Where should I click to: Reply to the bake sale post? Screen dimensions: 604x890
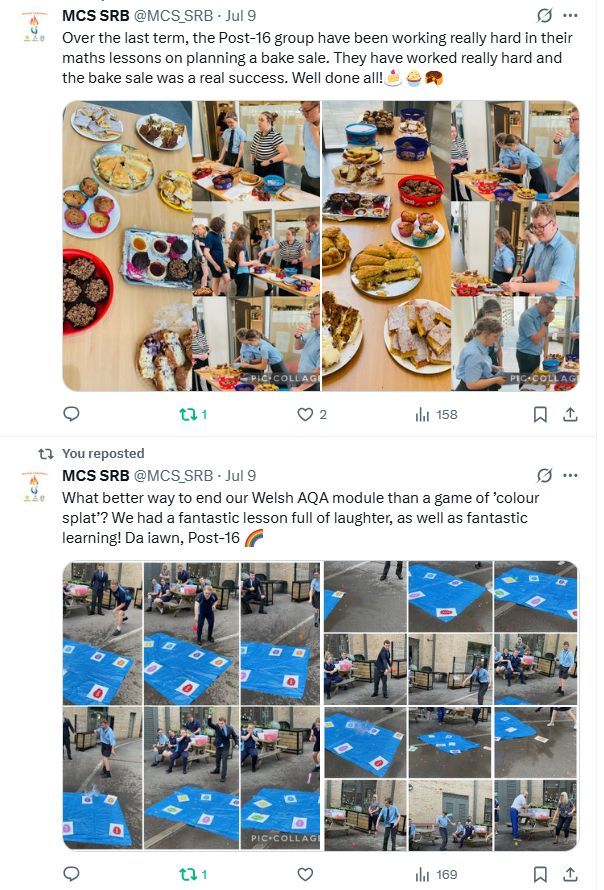[71, 414]
